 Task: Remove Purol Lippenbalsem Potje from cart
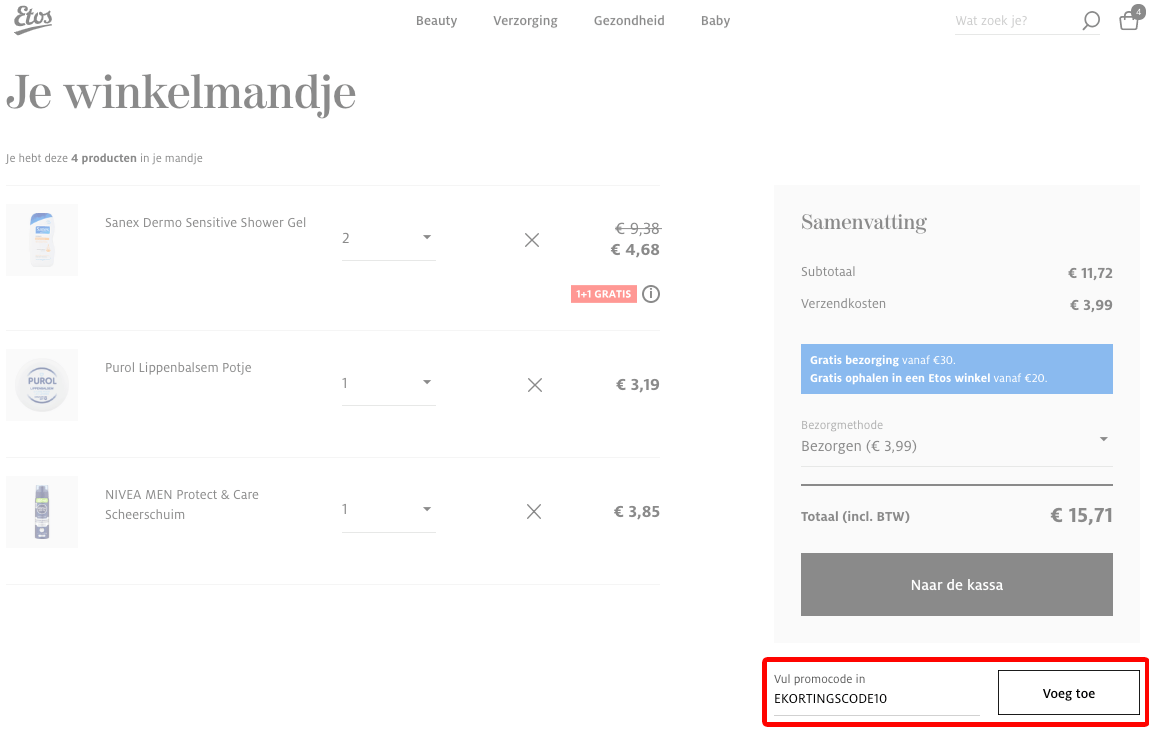pyautogui.click(x=535, y=385)
